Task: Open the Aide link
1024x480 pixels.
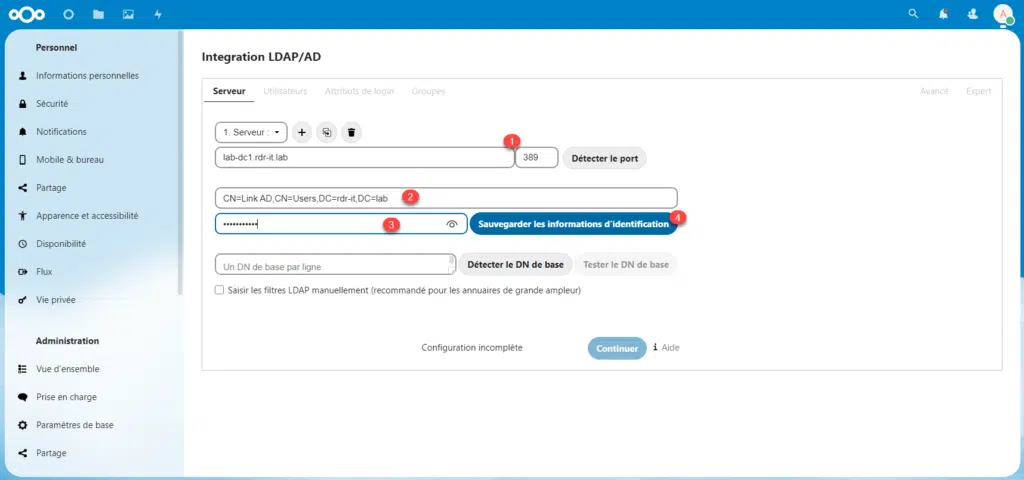Action: click(x=666, y=347)
